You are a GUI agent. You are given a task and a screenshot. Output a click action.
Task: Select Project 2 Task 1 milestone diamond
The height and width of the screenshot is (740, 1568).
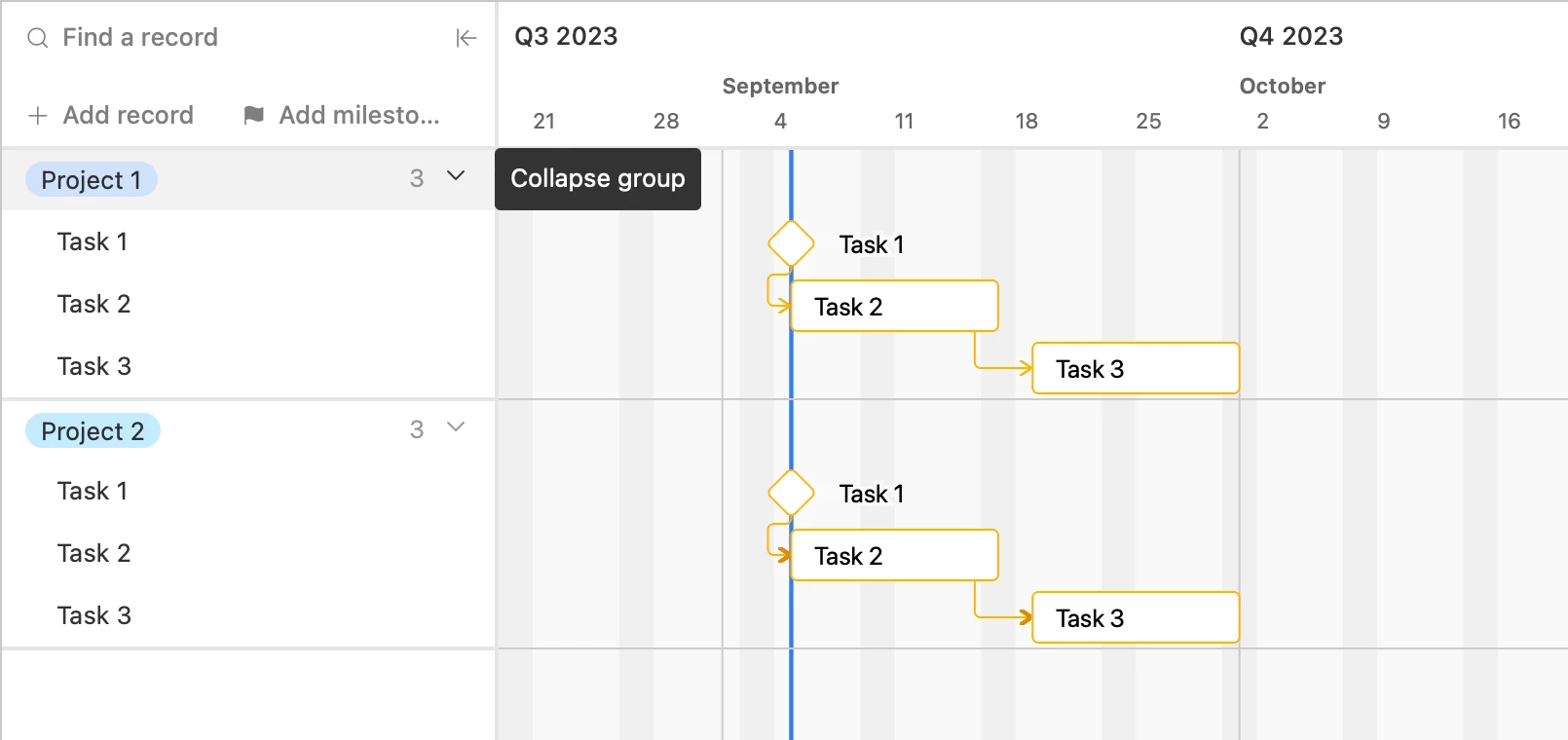(x=791, y=493)
